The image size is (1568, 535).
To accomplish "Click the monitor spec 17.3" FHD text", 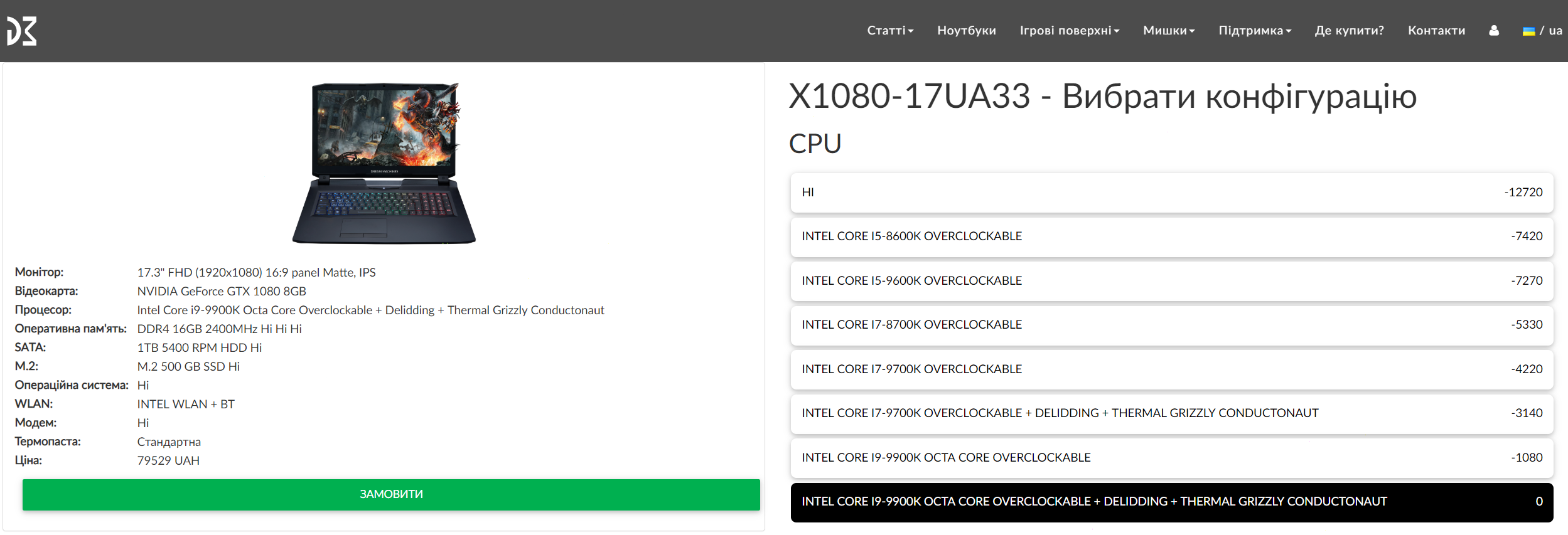I will pos(256,272).
